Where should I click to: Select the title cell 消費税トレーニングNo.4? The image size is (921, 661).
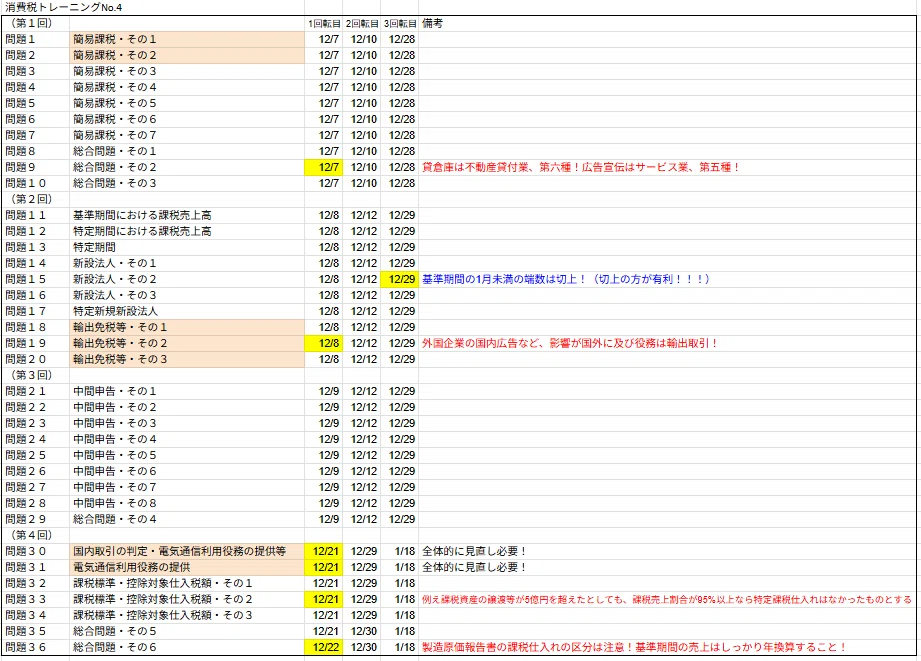(x=63, y=8)
